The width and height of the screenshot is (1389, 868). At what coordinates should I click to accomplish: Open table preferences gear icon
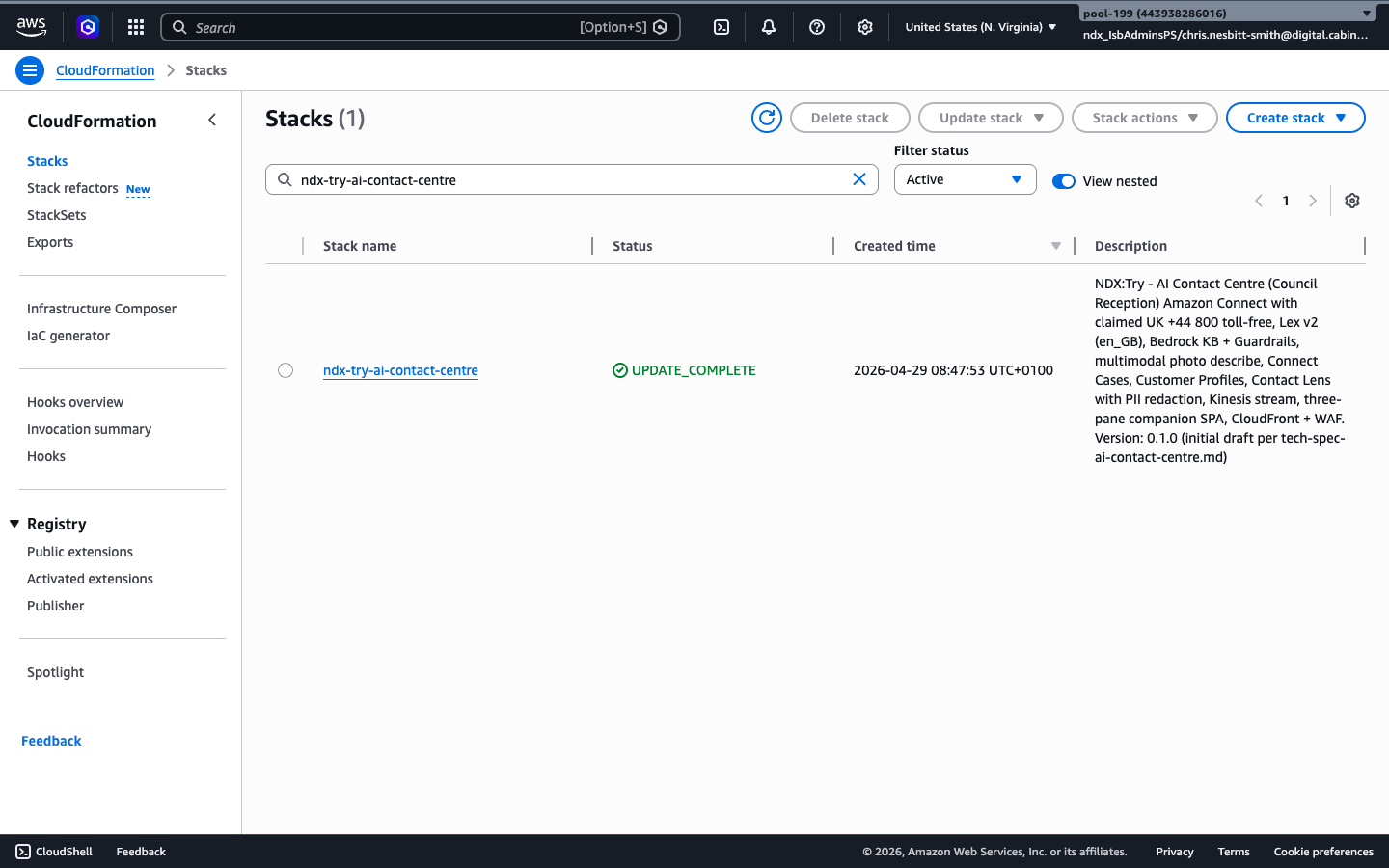coord(1352,201)
